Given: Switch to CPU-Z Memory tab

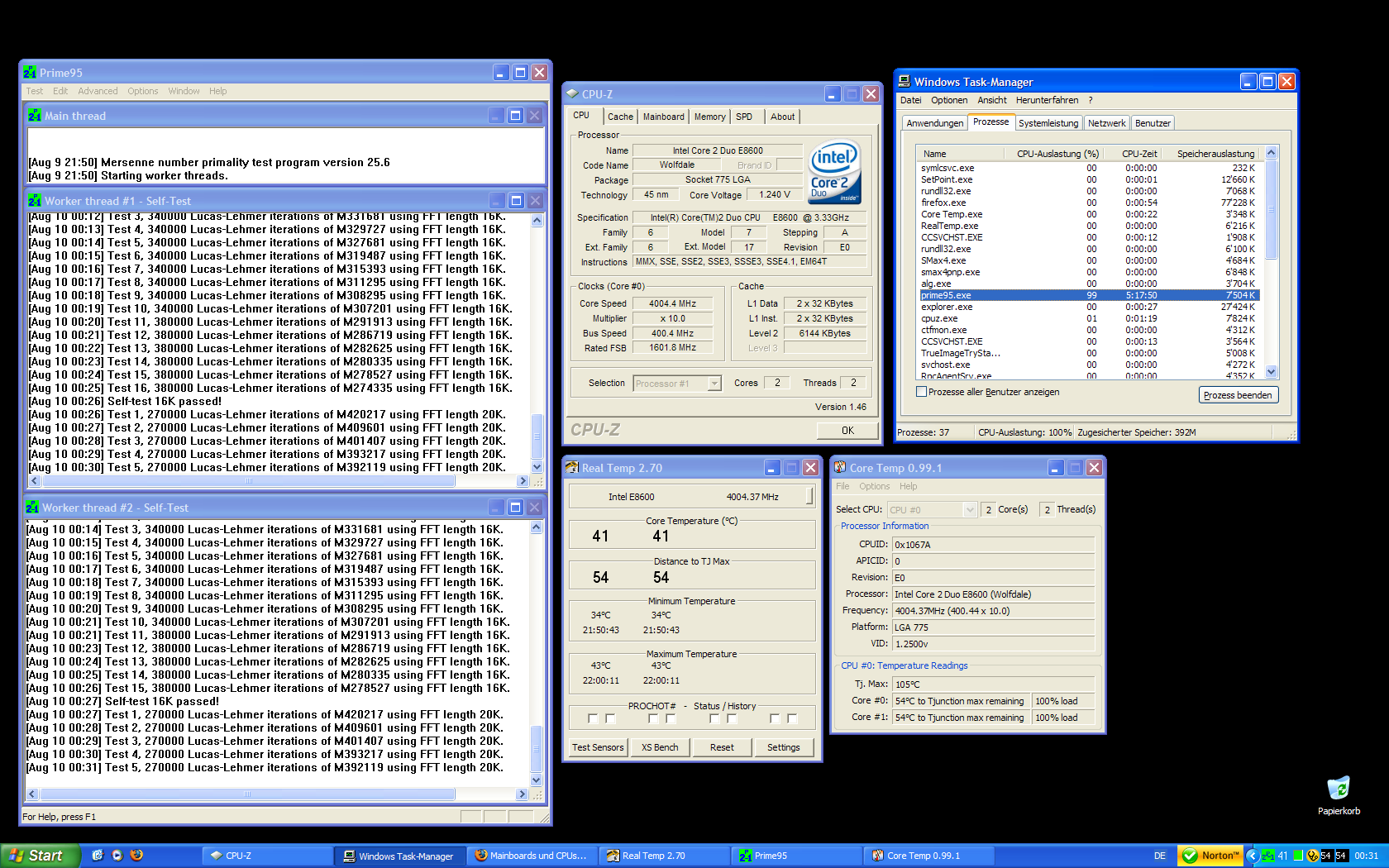Looking at the screenshot, I should 709,117.
